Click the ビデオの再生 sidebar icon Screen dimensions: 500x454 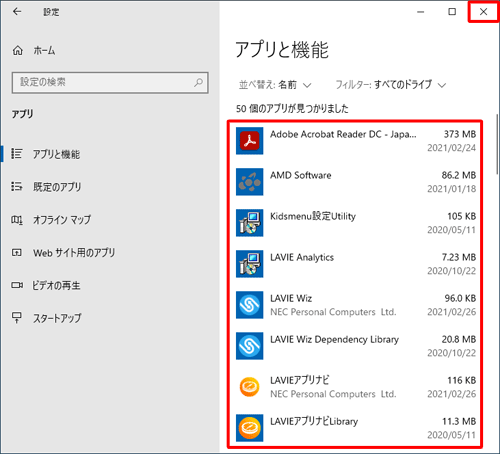(x=17, y=285)
